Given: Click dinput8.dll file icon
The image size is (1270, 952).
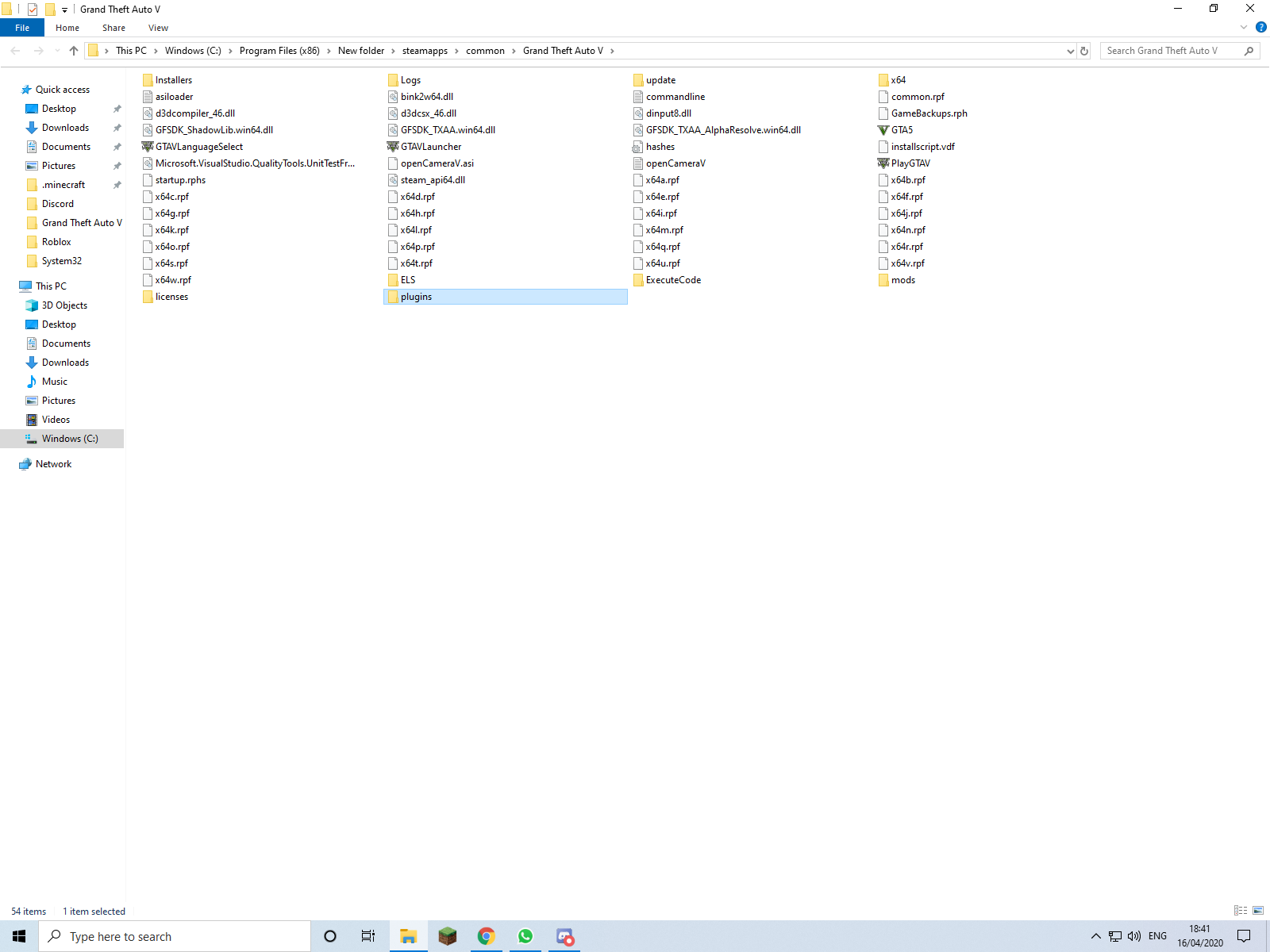Looking at the screenshot, I should tap(638, 113).
